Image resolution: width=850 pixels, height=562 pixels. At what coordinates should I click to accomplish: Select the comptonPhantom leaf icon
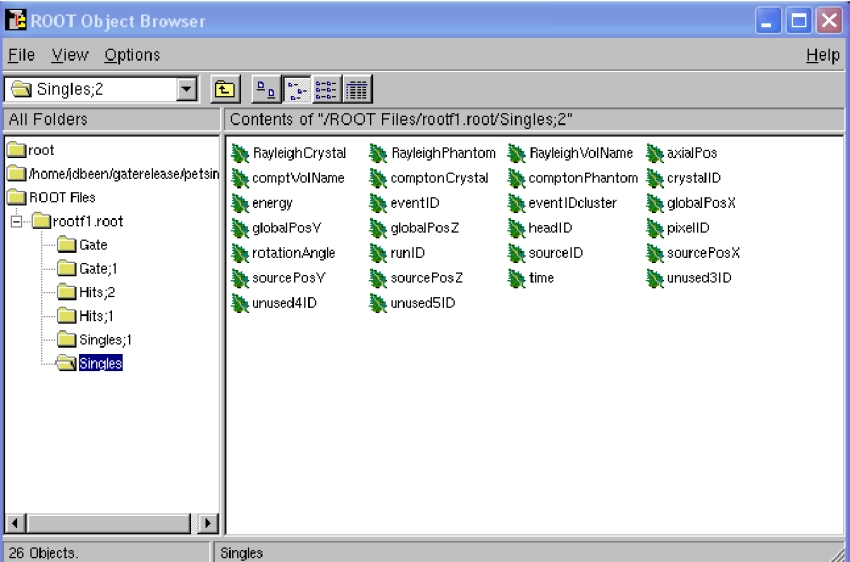[517, 178]
